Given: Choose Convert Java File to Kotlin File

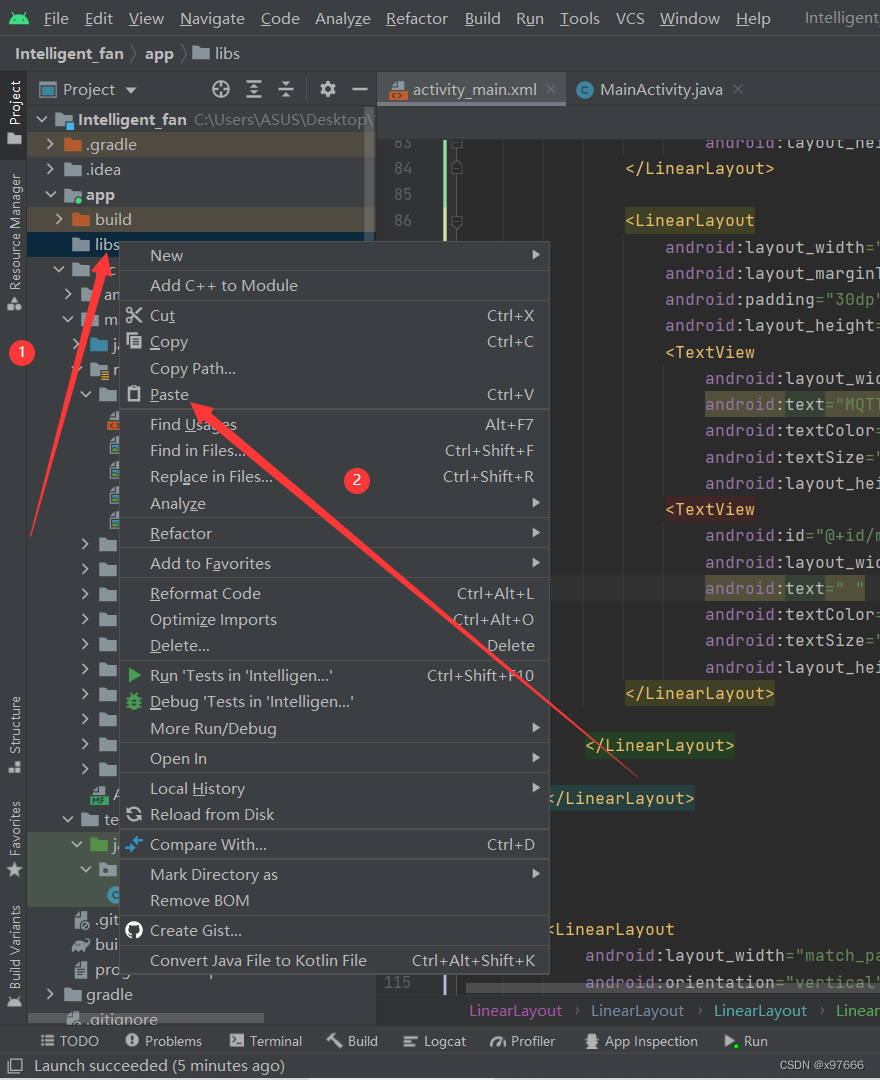Looking at the screenshot, I should pos(335,961).
